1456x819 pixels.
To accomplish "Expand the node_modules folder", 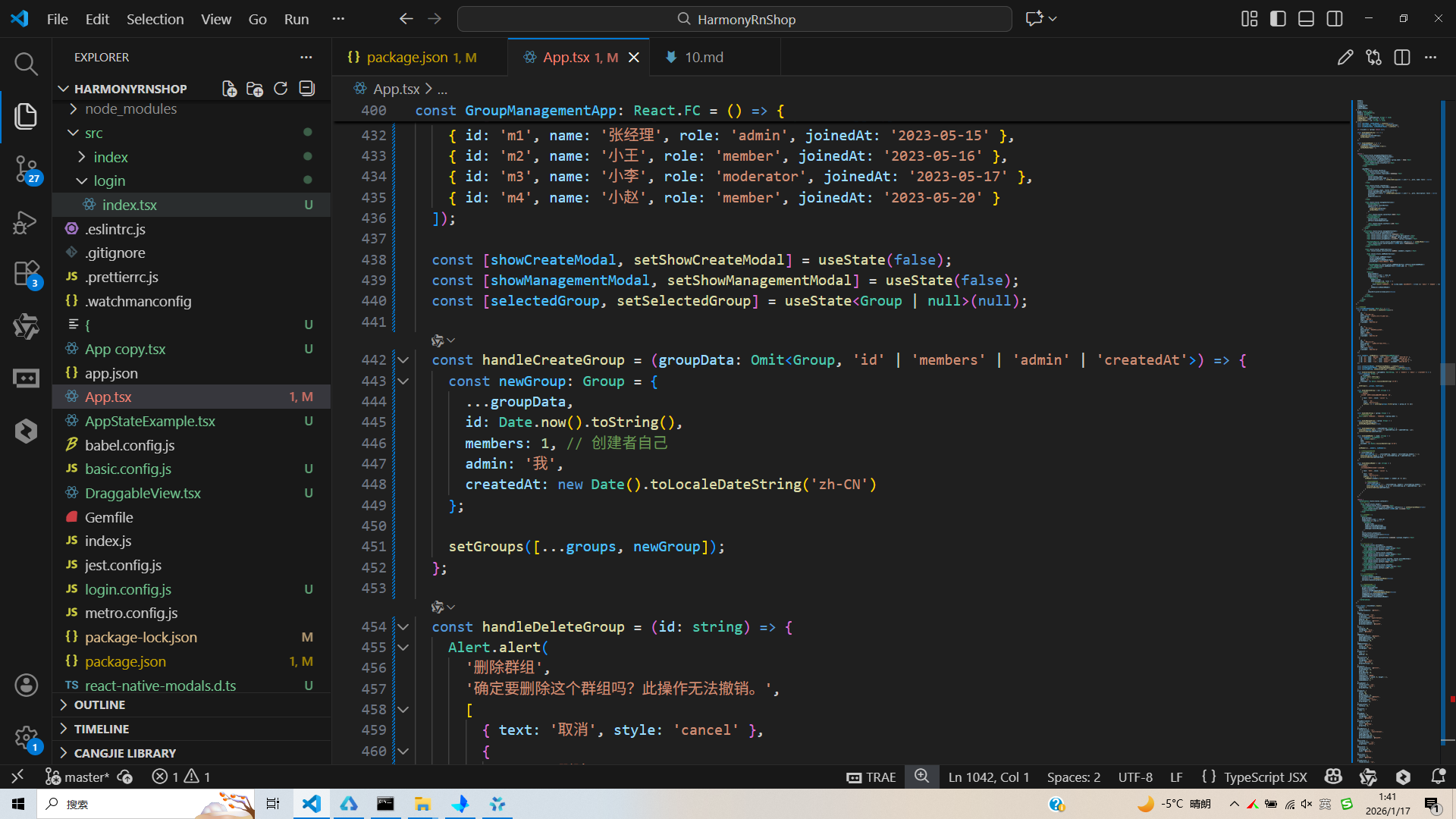I will tap(130, 109).
